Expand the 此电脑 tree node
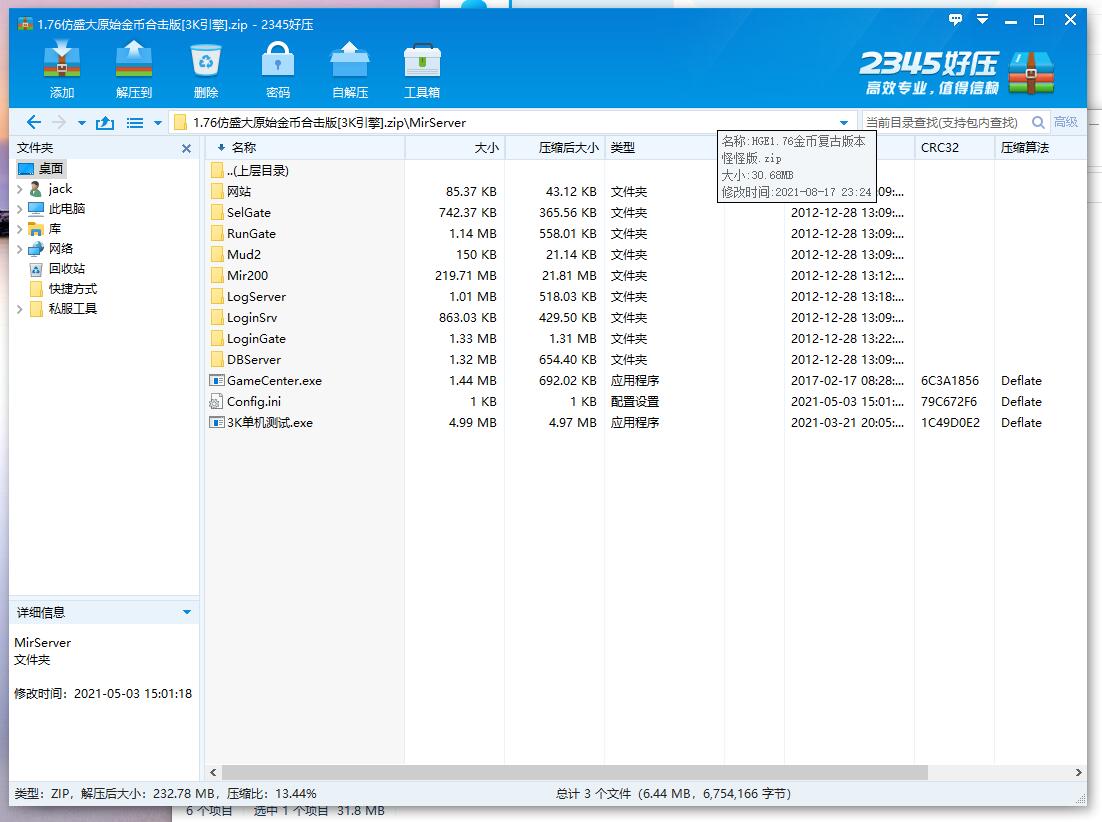This screenshot has height=822, width=1102. pos(20,209)
